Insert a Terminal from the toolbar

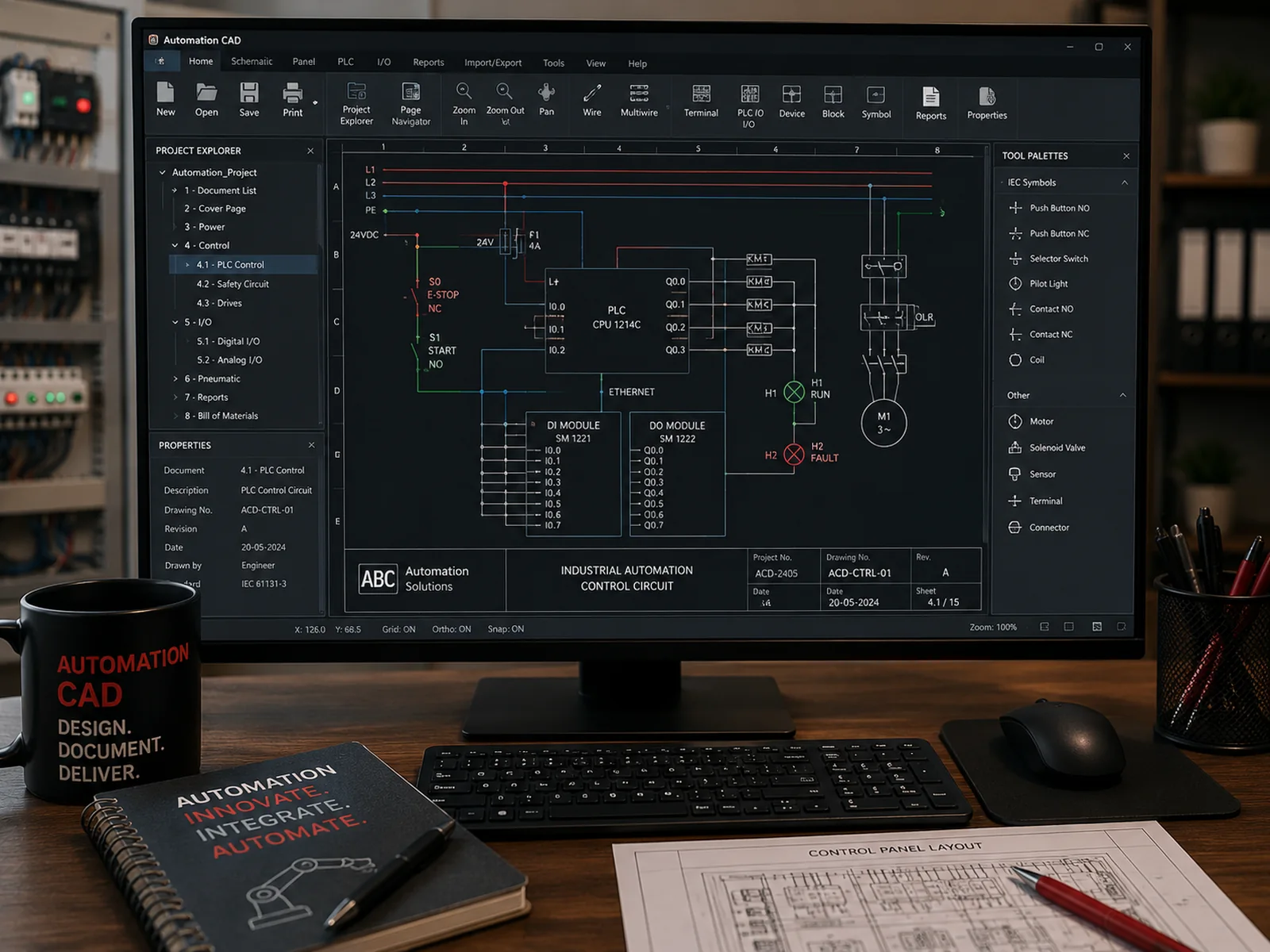(x=701, y=94)
